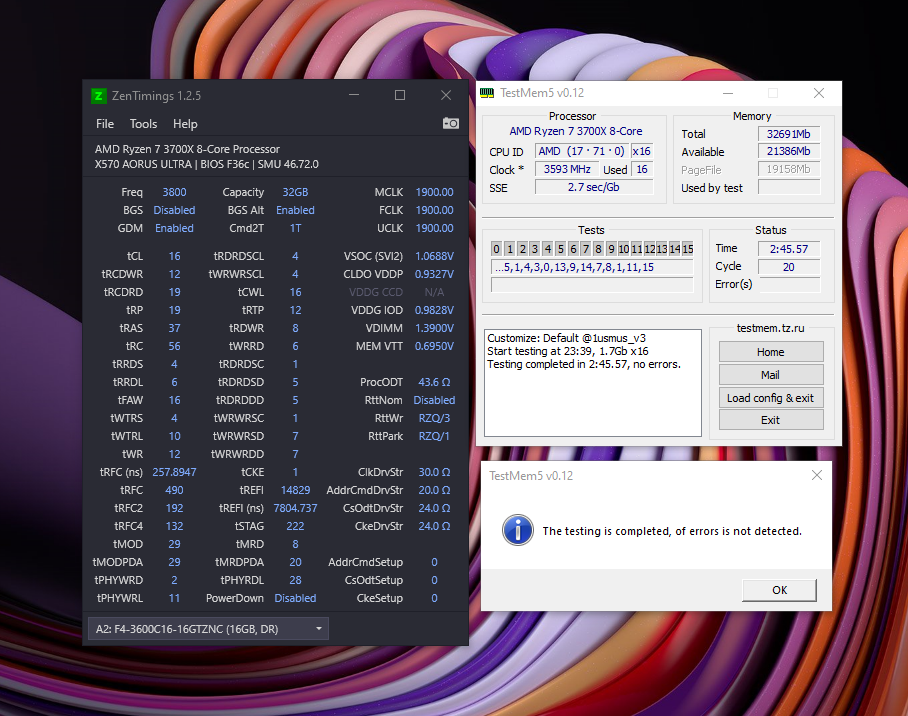Click the X570 AORUS ULTRA BIOS info line
The height and width of the screenshot is (716, 908).
pyautogui.click(x=207, y=164)
